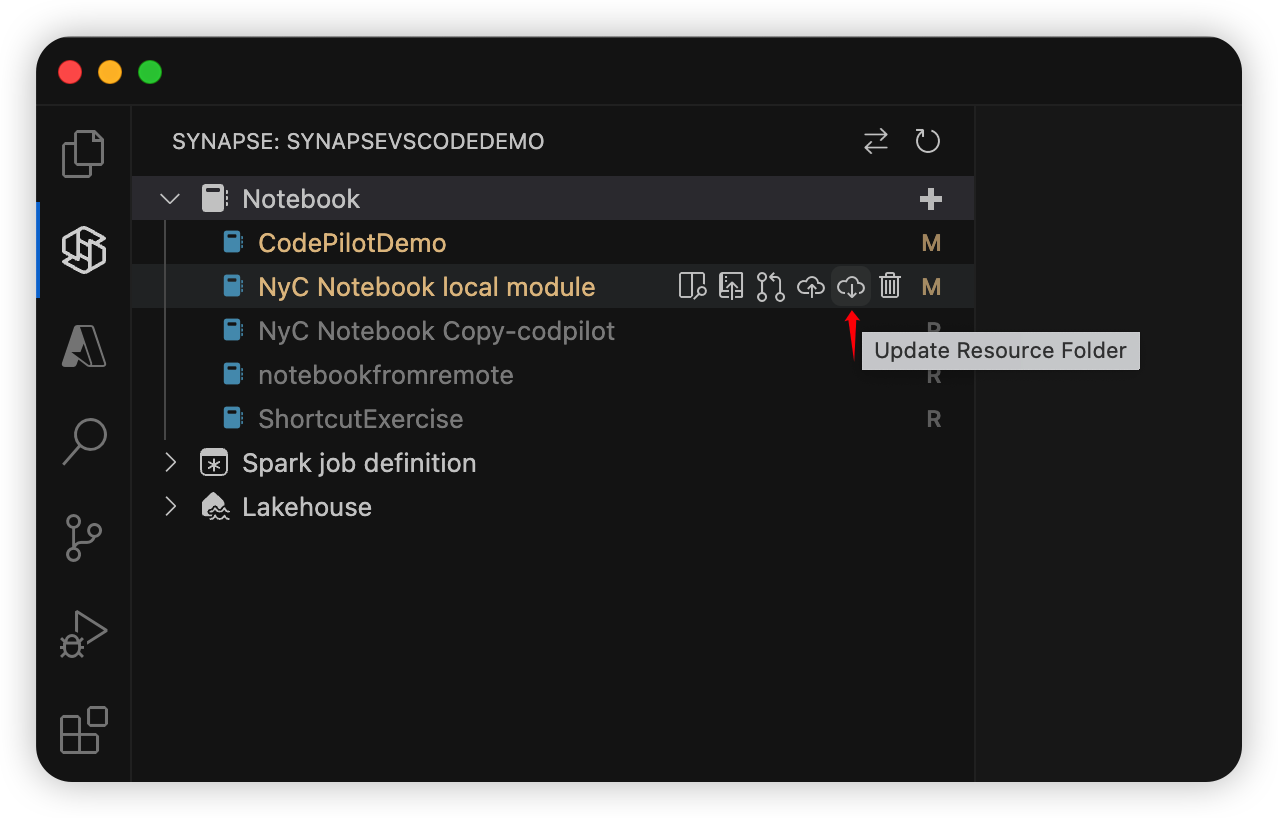1278x818 pixels.
Task: Click the M status badge on CodePilotDemo
Action: click(931, 243)
